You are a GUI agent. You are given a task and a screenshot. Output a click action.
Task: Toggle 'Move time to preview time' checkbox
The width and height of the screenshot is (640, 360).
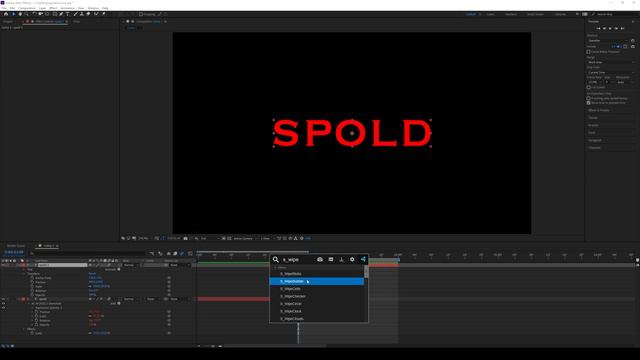[x=589, y=103]
